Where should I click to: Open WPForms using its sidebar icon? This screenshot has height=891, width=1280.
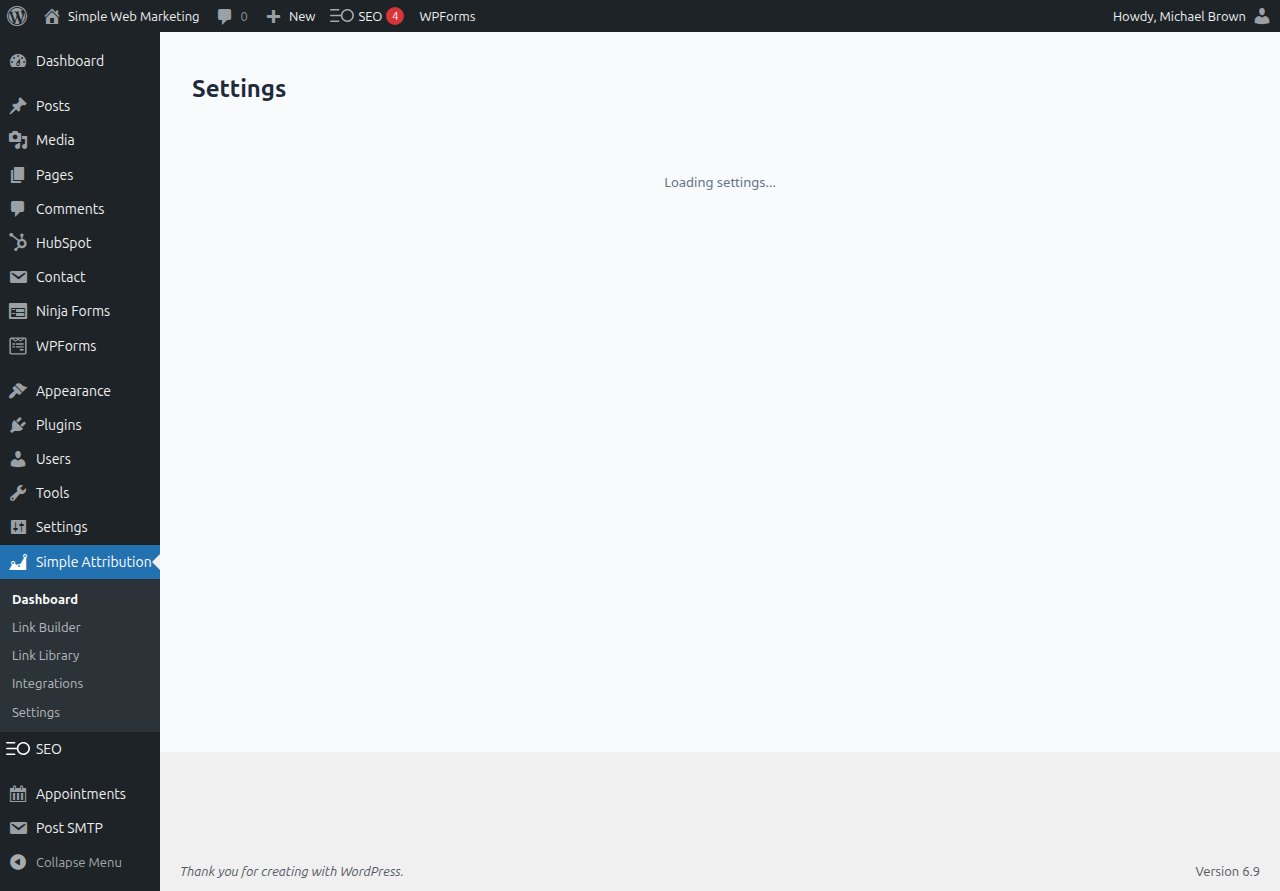(18, 345)
